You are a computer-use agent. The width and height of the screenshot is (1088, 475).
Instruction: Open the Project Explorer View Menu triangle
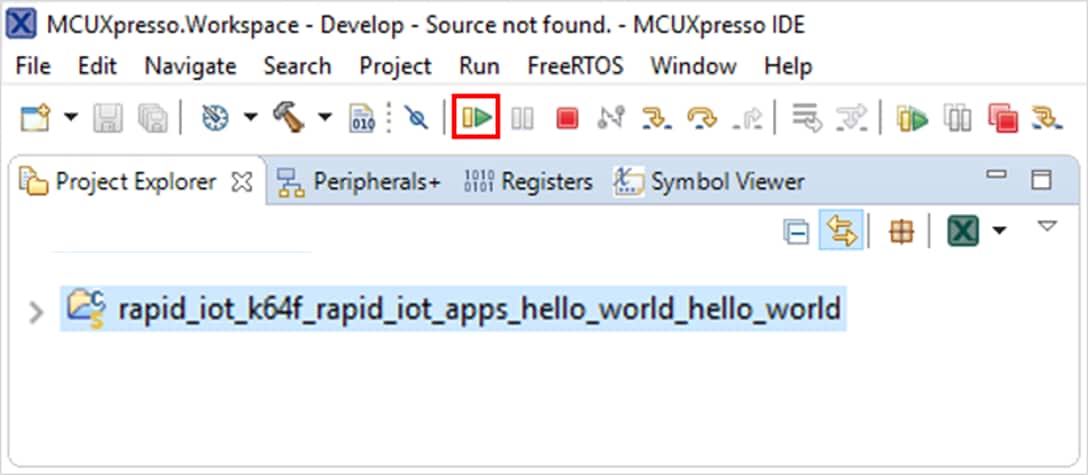tap(1046, 228)
